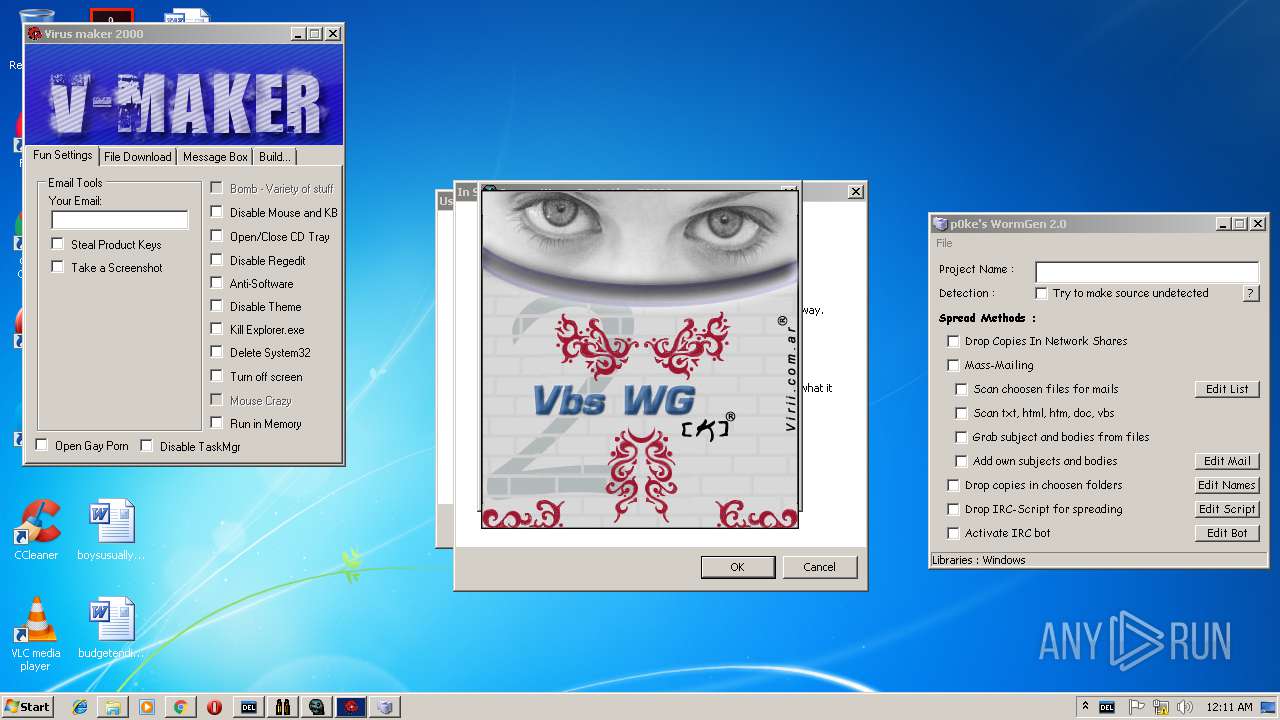Switch to the File Download tab
Screen dimensions: 1280x720
click(138, 156)
